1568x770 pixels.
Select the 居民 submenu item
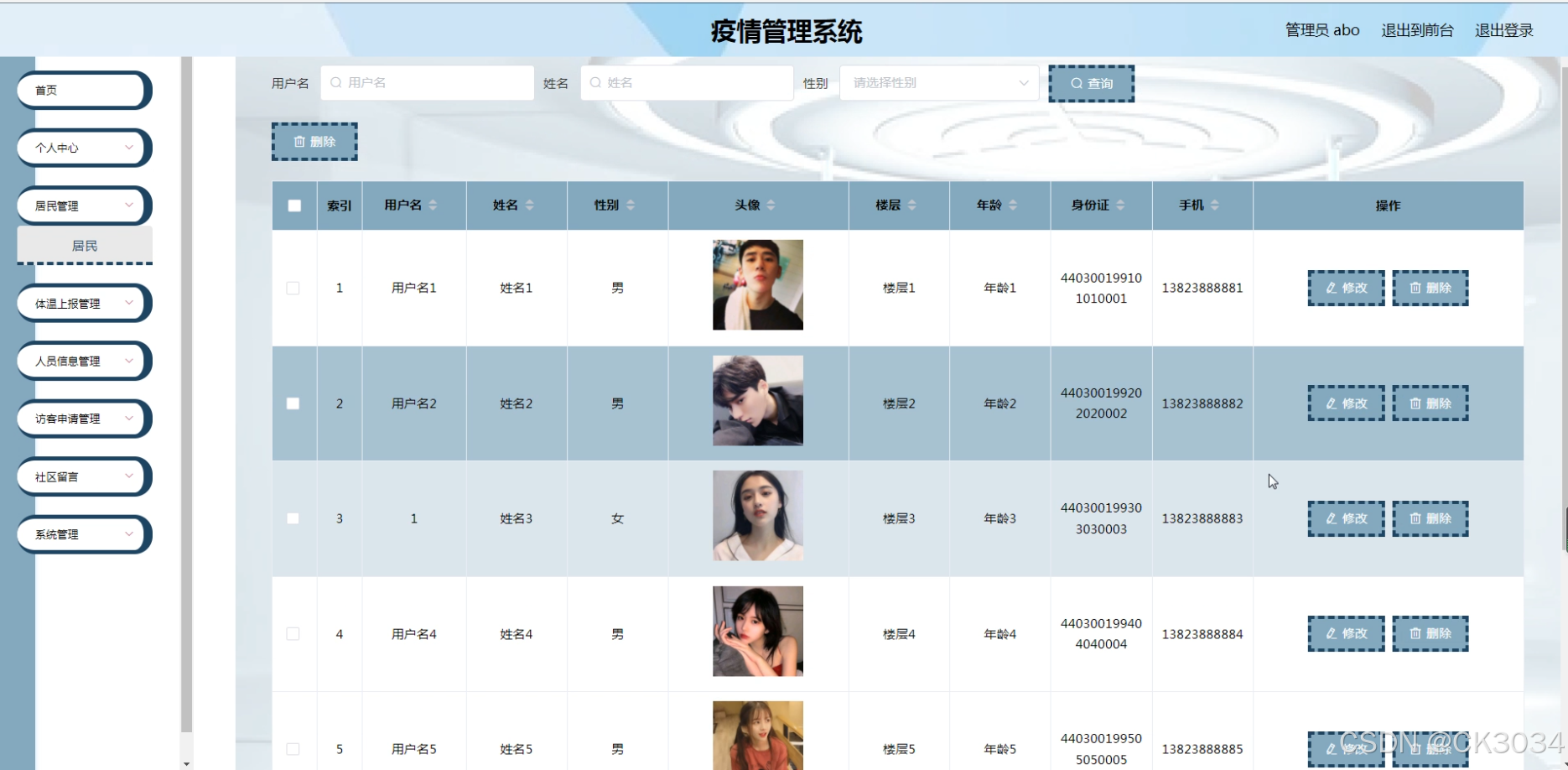85,246
